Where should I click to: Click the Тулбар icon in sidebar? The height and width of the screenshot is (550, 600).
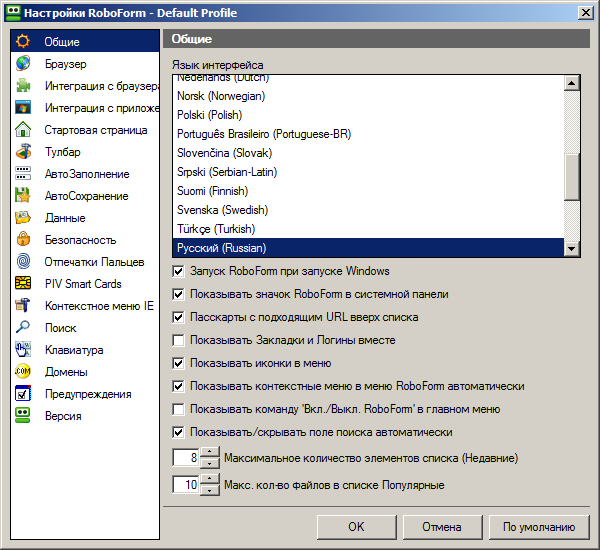click(x=23, y=152)
